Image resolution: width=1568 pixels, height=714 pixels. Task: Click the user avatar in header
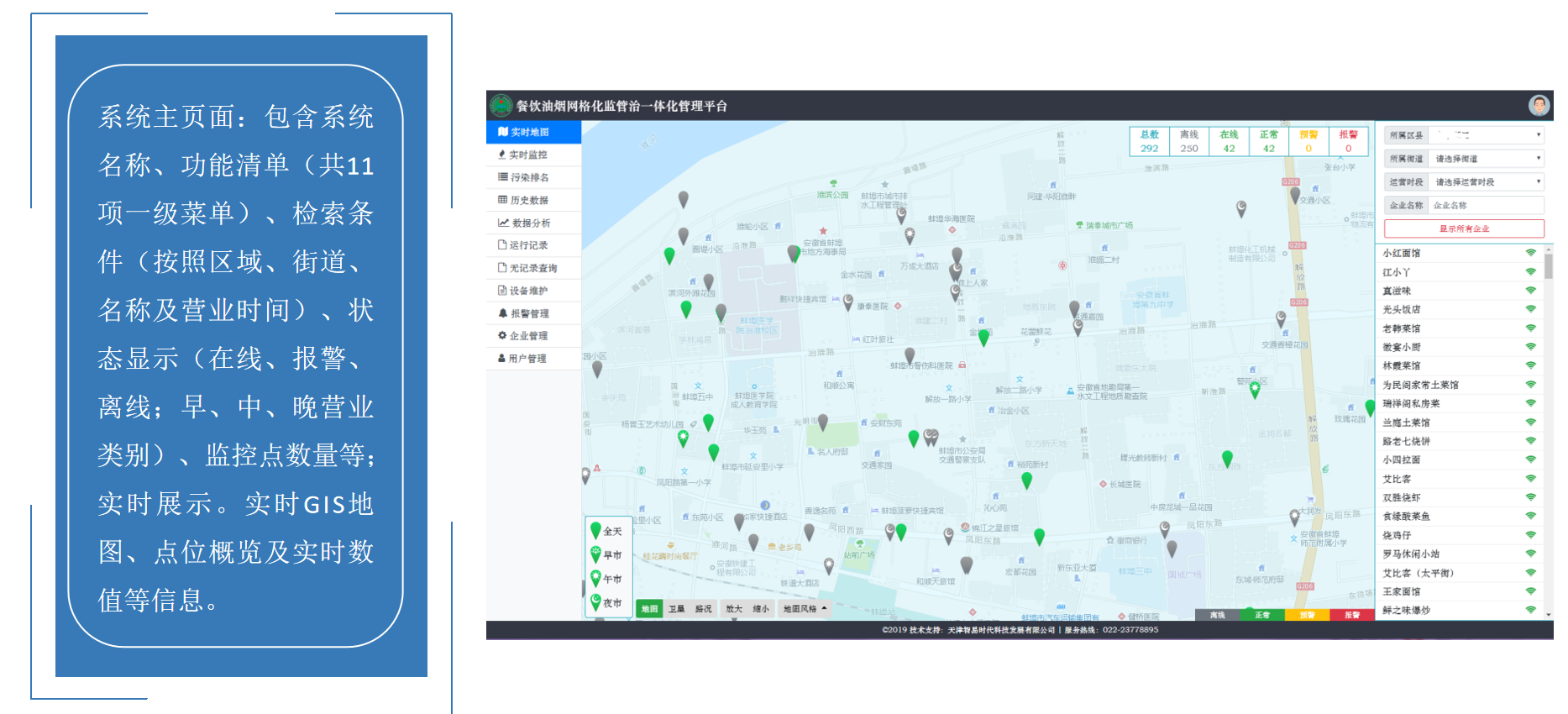coord(1539,105)
